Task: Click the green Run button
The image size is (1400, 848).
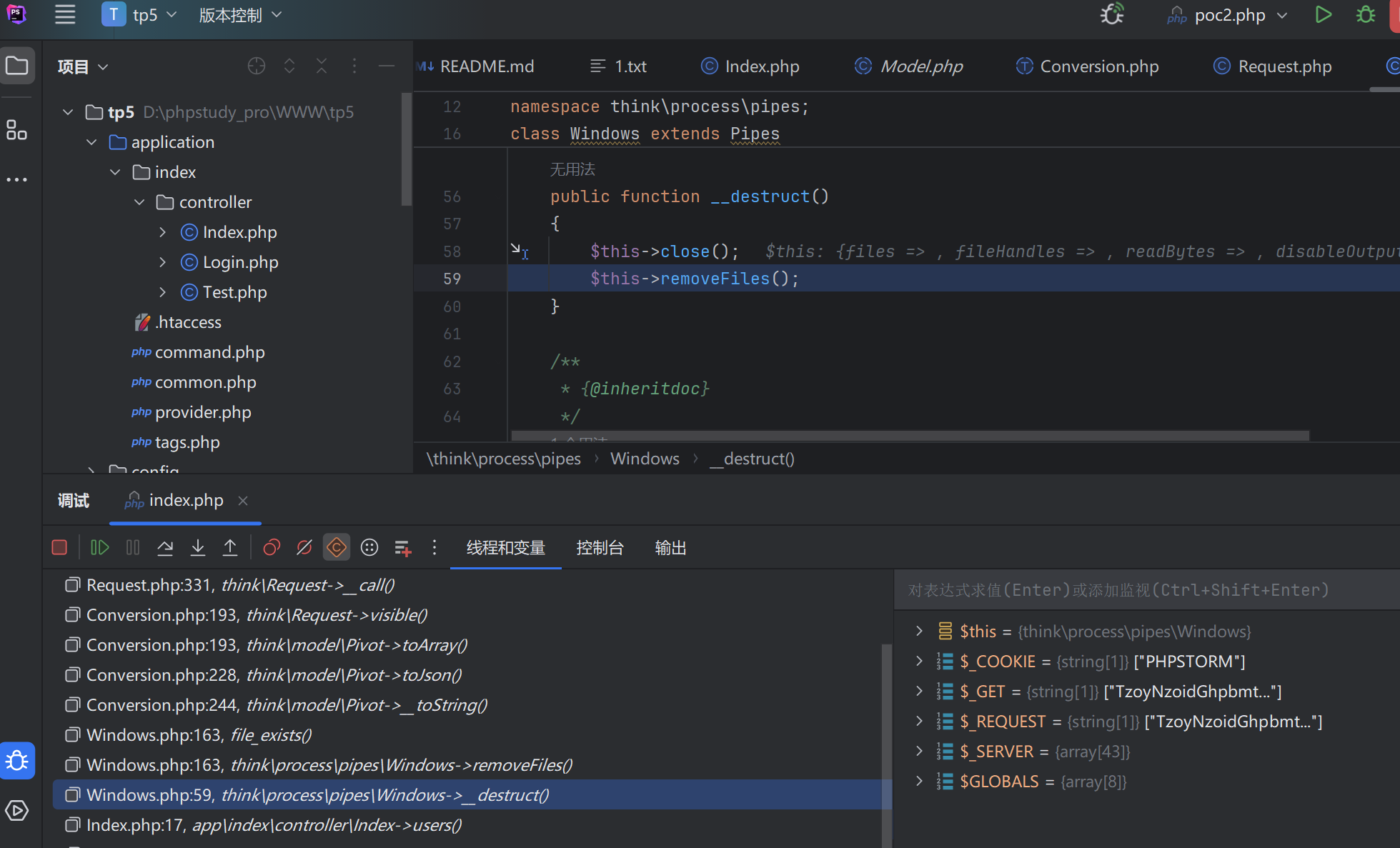Action: pyautogui.click(x=1323, y=15)
